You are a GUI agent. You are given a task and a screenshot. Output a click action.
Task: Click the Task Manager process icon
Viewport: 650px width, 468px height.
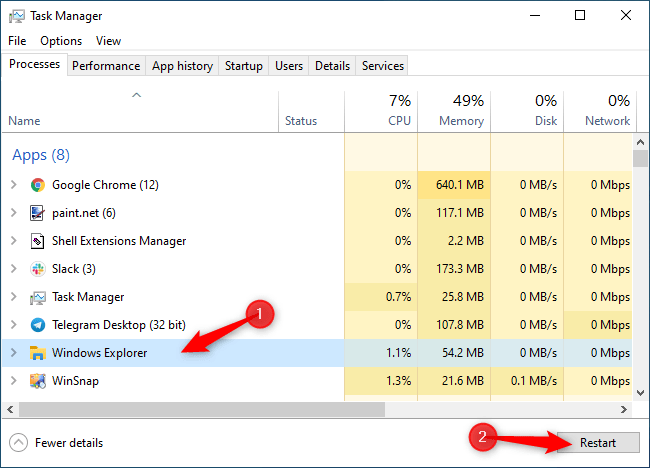point(37,297)
